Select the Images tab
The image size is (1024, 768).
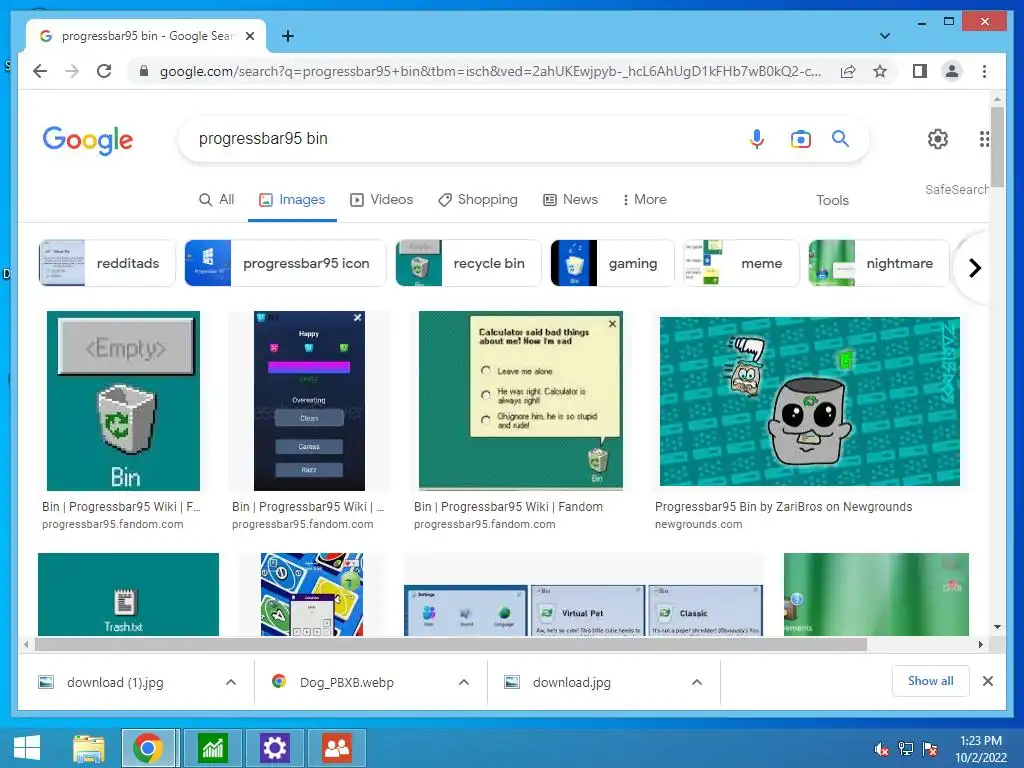tap(292, 200)
